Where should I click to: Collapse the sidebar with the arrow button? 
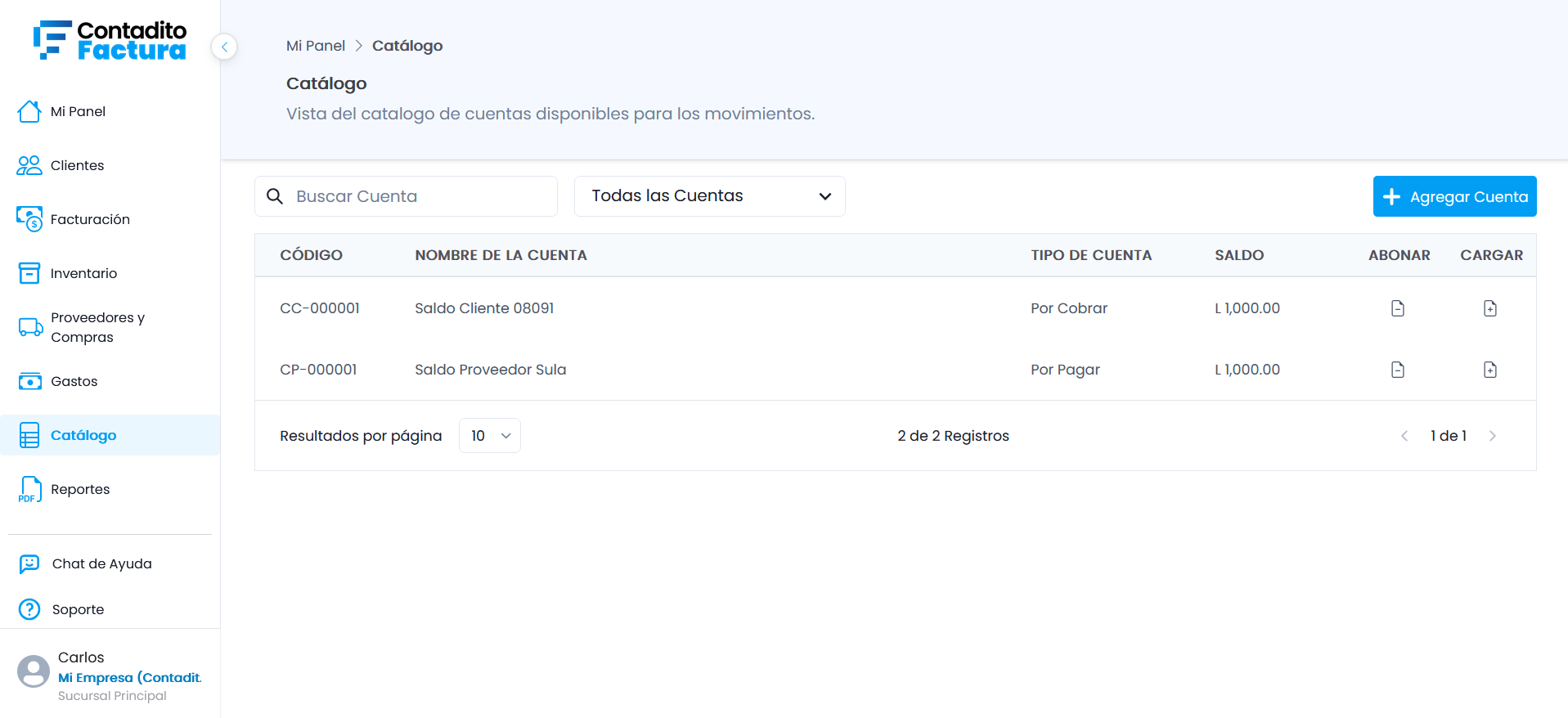[224, 47]
